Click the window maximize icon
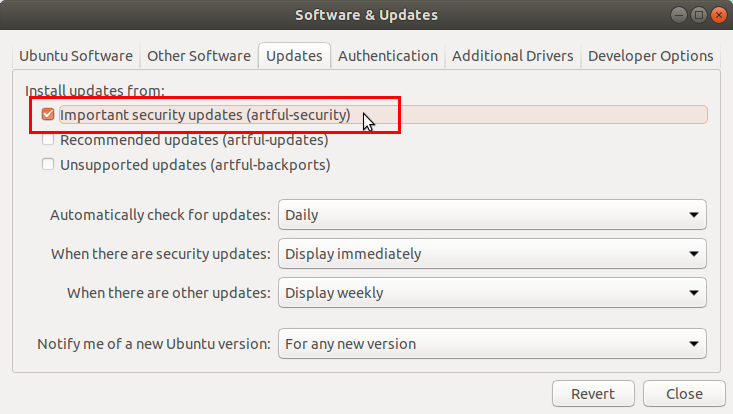This screenshot has width=733, height=414. [x=697, y=15]
